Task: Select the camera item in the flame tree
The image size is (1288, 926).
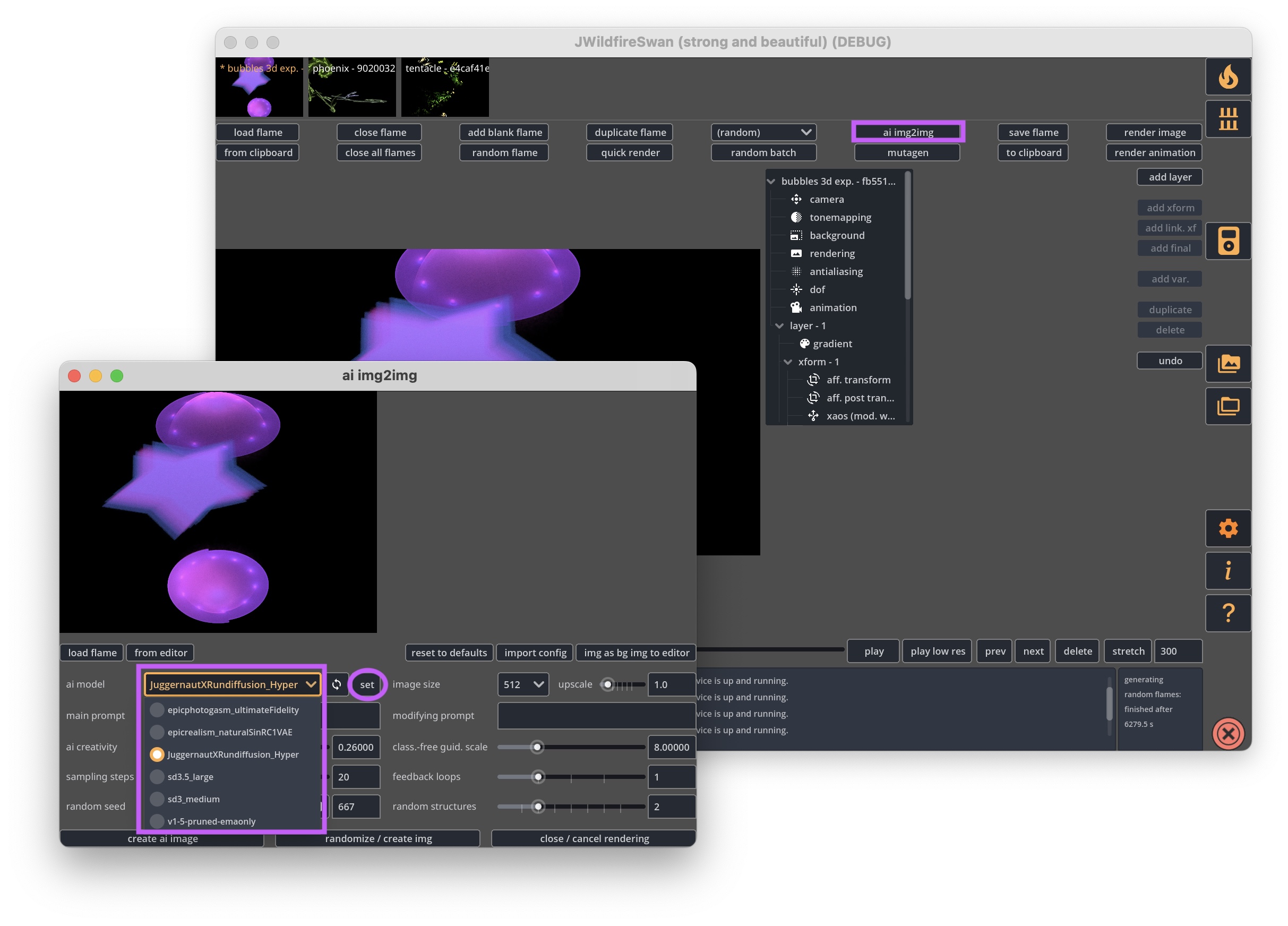Action: [x=826, y=200]
